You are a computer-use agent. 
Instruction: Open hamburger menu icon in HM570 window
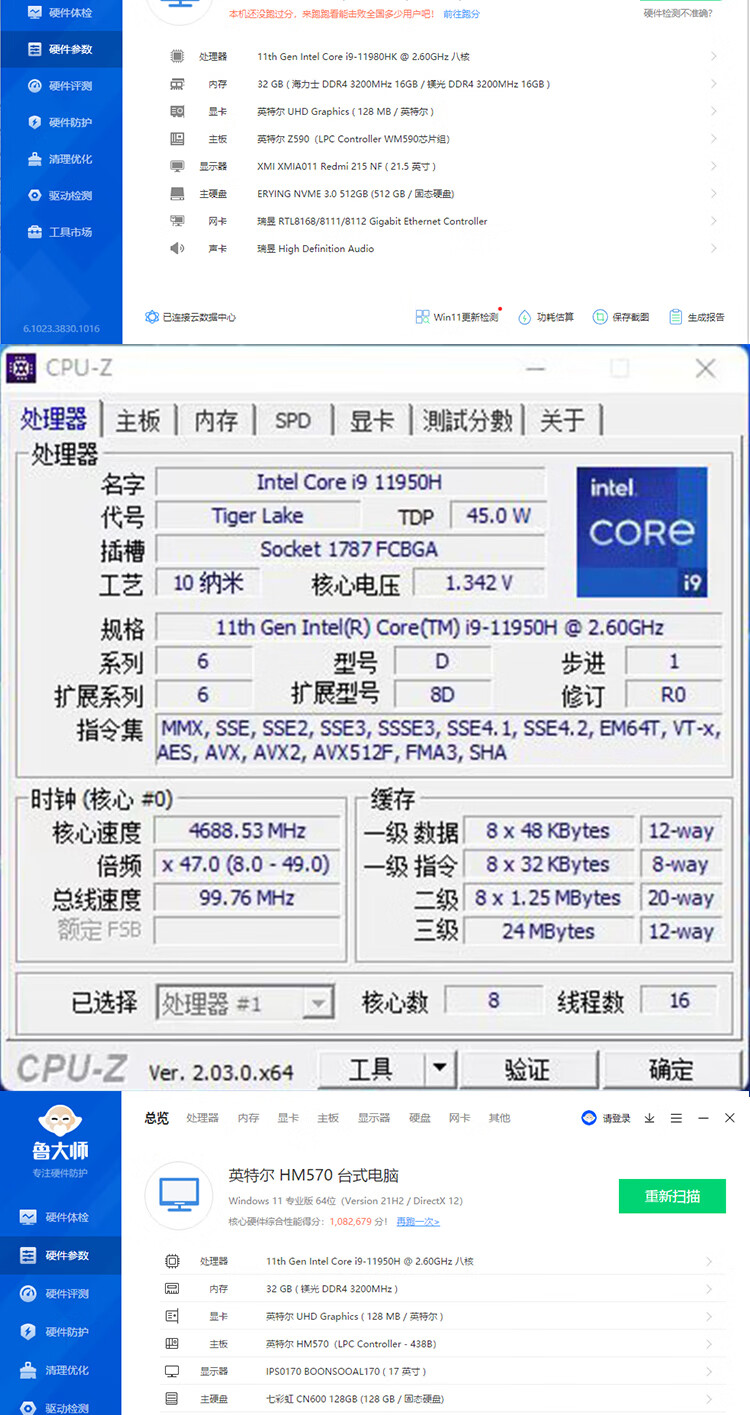coord(677,1118)
